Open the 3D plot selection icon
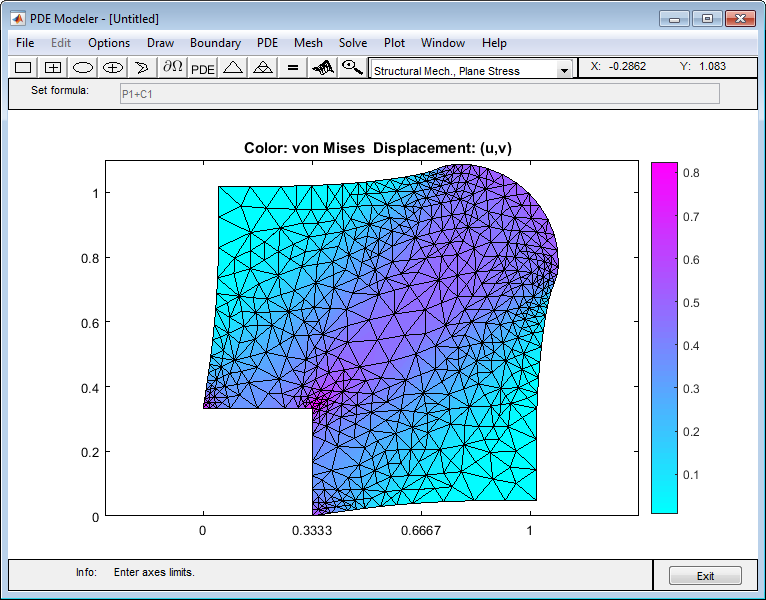Screen dimensions: 766x600 [322, 68]
